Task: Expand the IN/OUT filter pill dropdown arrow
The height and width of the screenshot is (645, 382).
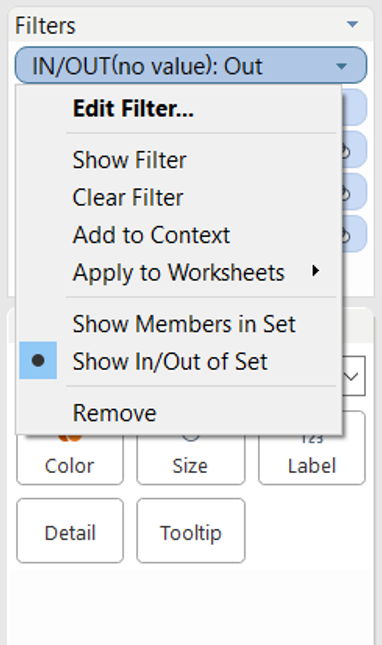Action: pyautogui.click(x=341, y=66)
